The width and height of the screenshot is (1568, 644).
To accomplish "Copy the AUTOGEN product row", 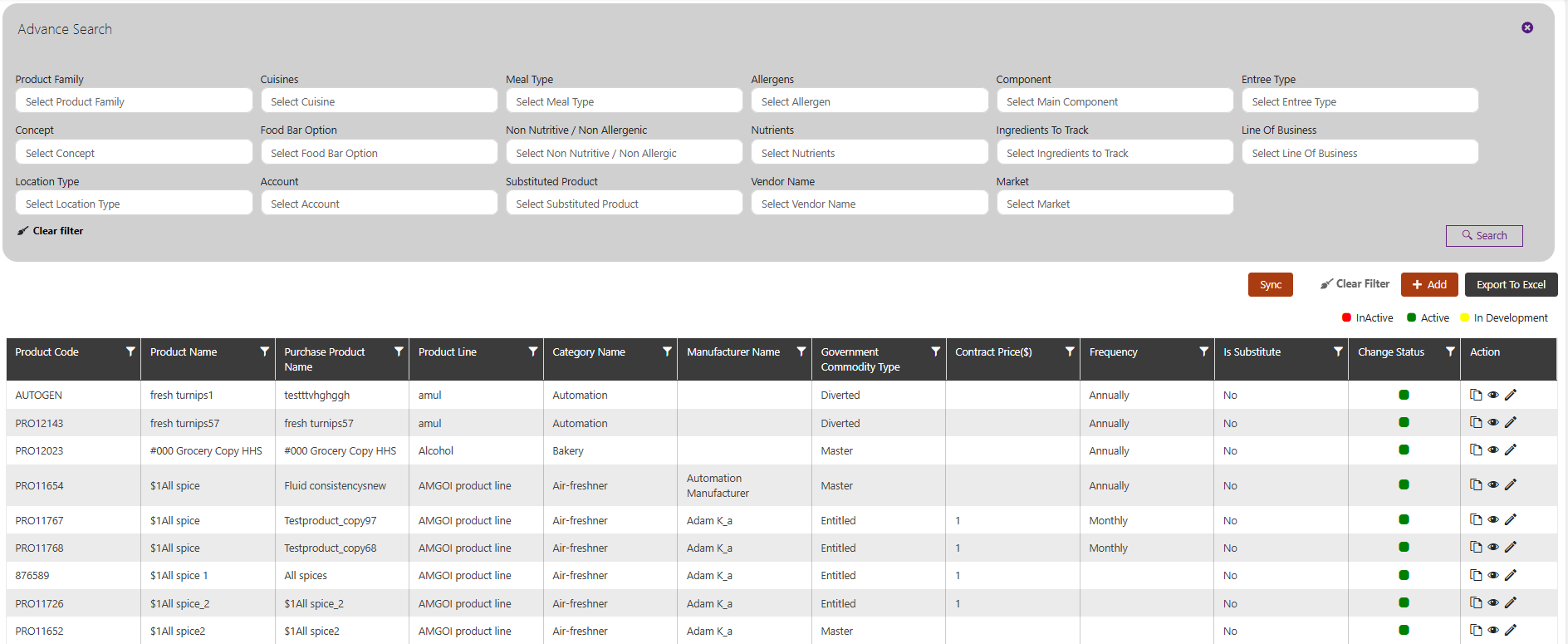I will 1476,395.
